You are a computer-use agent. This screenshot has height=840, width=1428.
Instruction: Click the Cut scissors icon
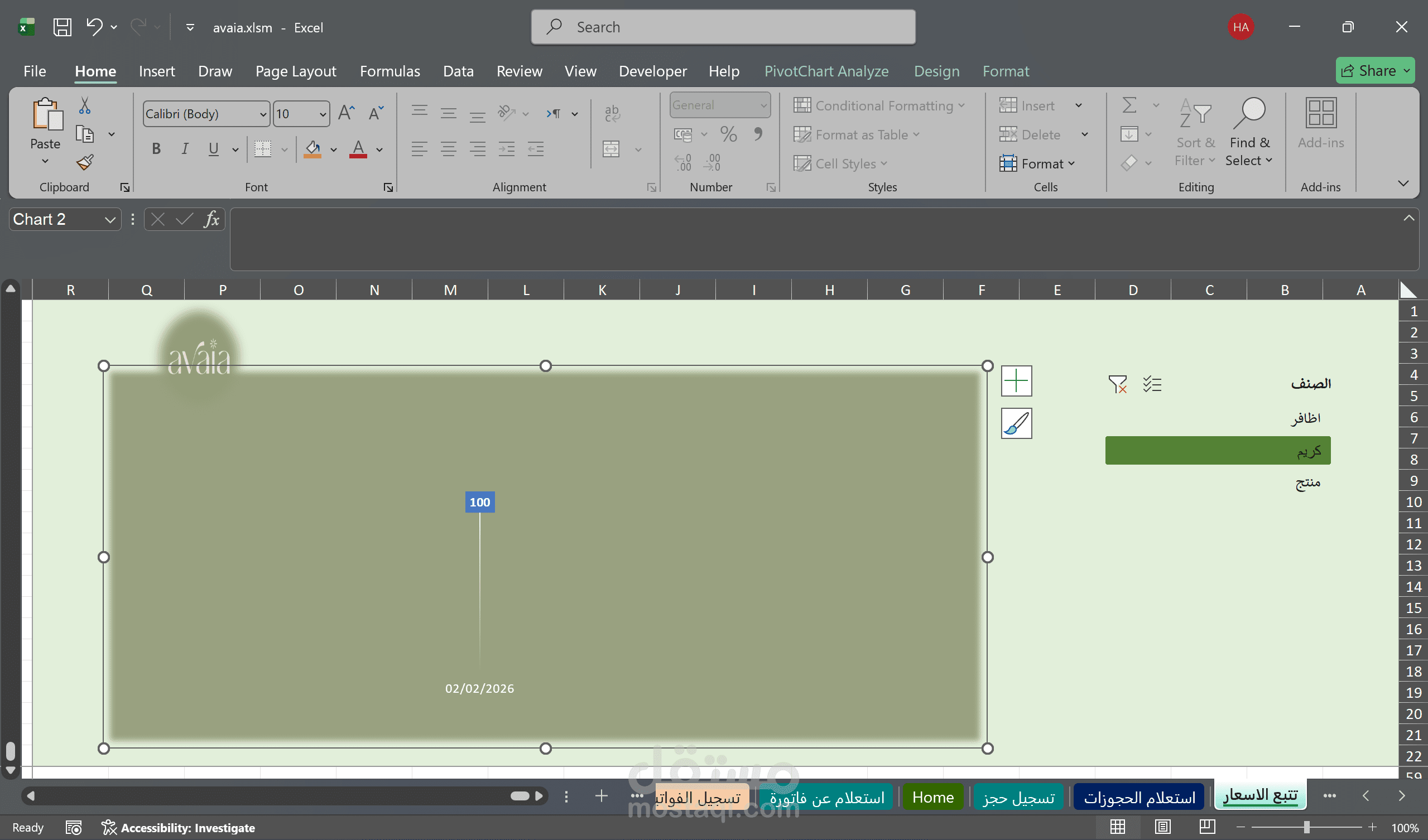coord(84,105)
